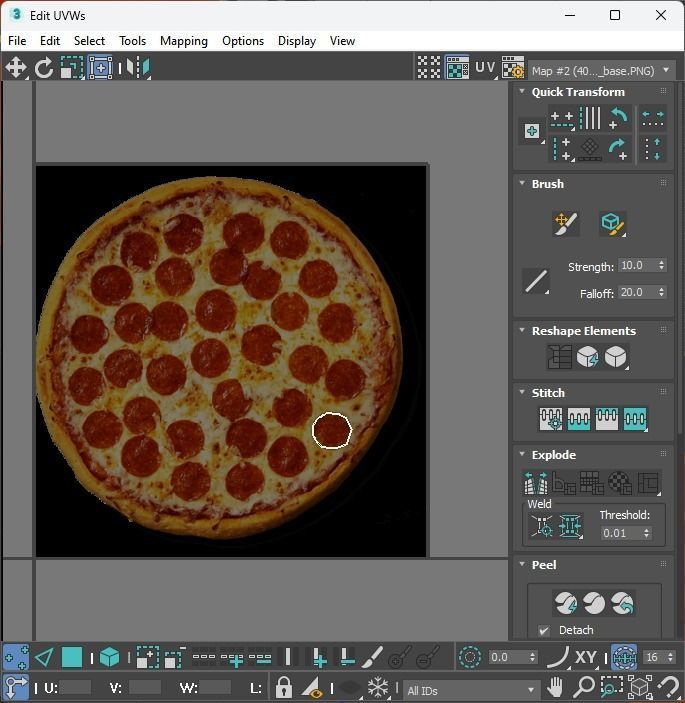Toggle Select By Element XYZ cube
This screenshot has width=685, height=703.
[x=109, y=657]
